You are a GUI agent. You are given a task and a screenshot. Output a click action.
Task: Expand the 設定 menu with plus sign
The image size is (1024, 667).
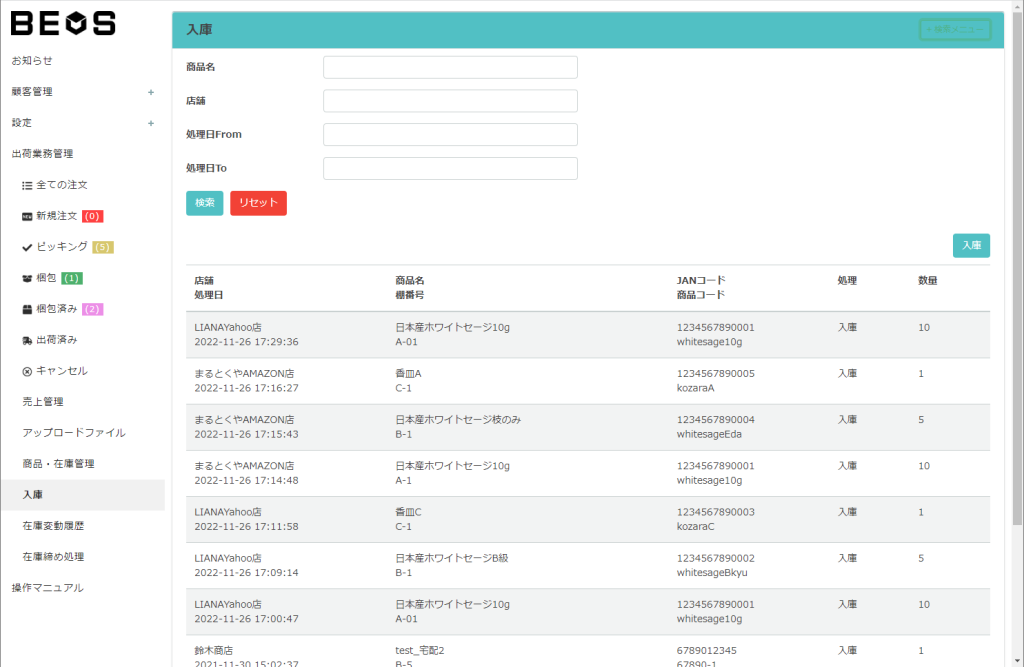(151, 123)
